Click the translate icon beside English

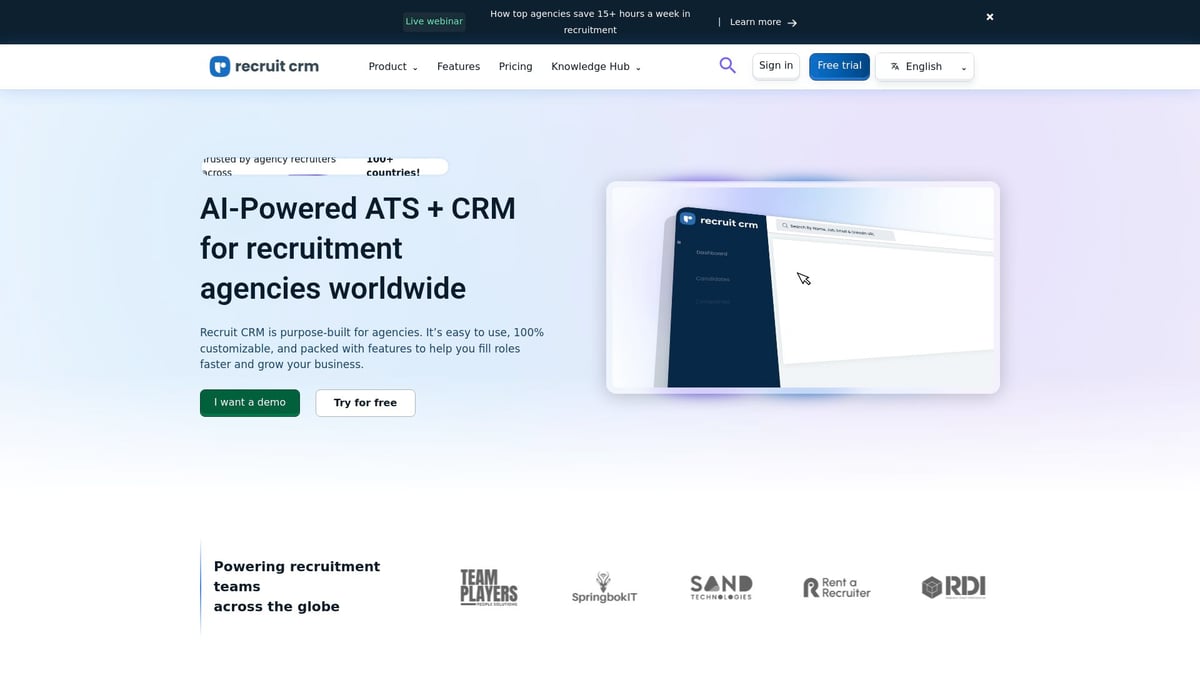pyautogui.click(x=895, y=66)
